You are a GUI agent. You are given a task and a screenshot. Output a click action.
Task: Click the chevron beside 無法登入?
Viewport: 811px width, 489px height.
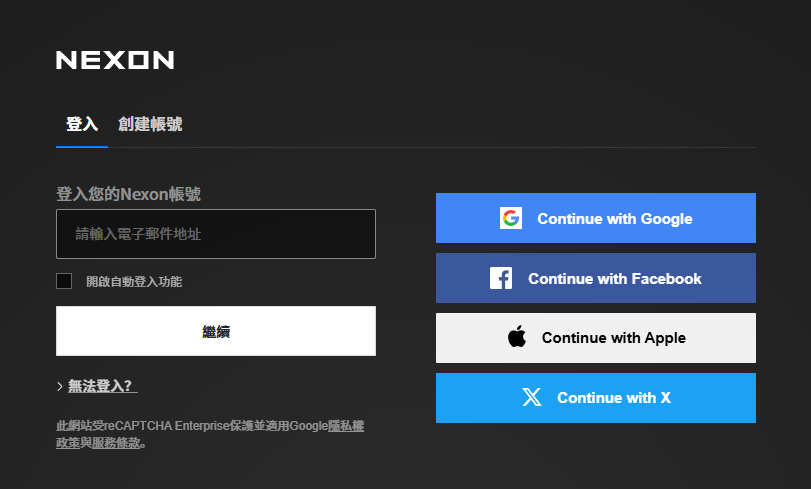coord(60,386)
